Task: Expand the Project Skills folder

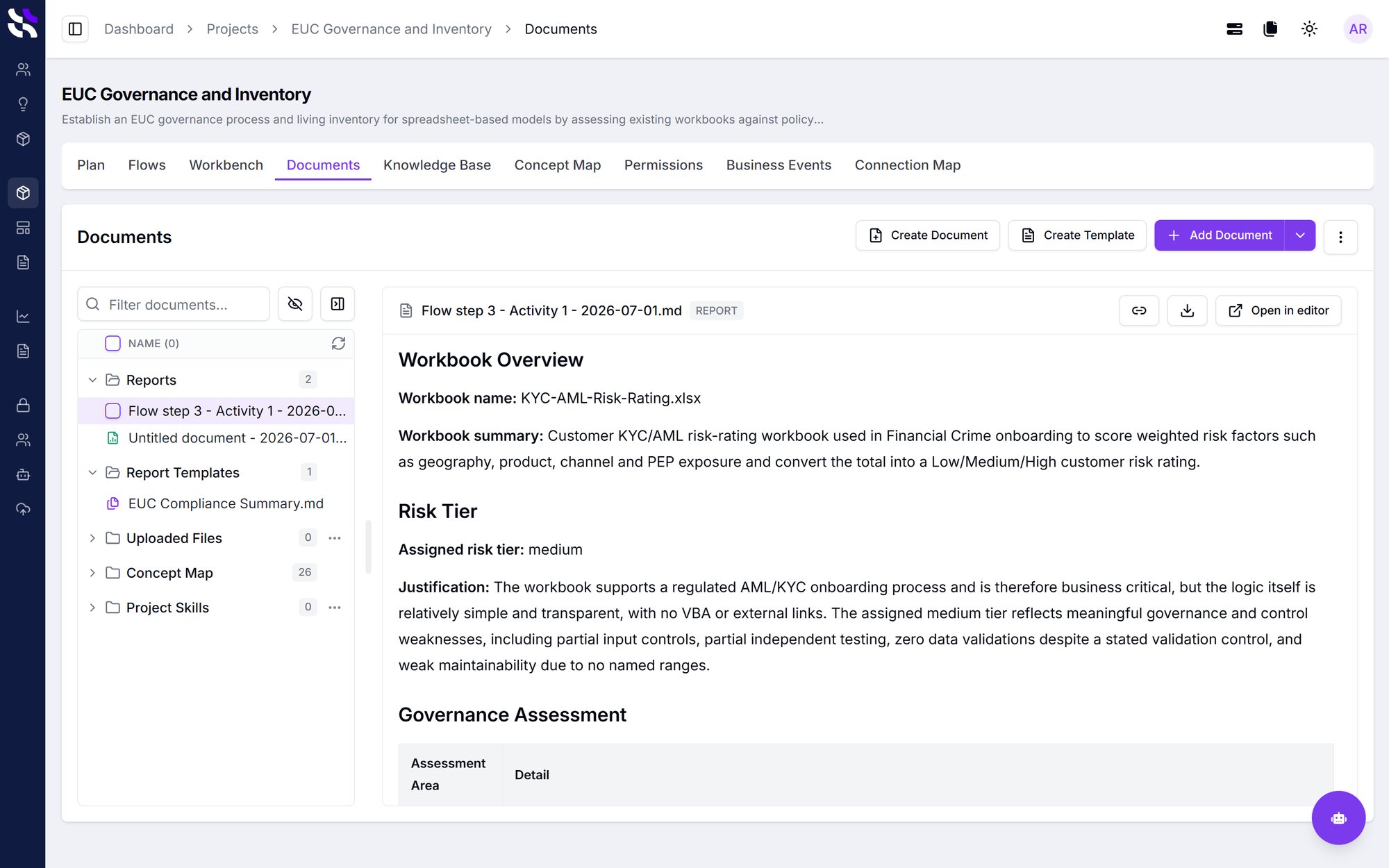Action: [92, 608]
